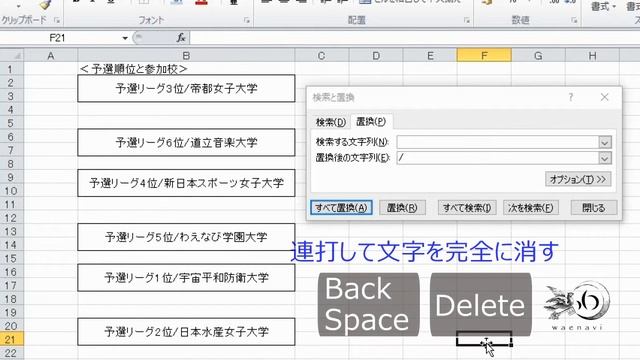Open the Name Box dropdown arrow
This screenshot has height=360, width=640.
125,38
